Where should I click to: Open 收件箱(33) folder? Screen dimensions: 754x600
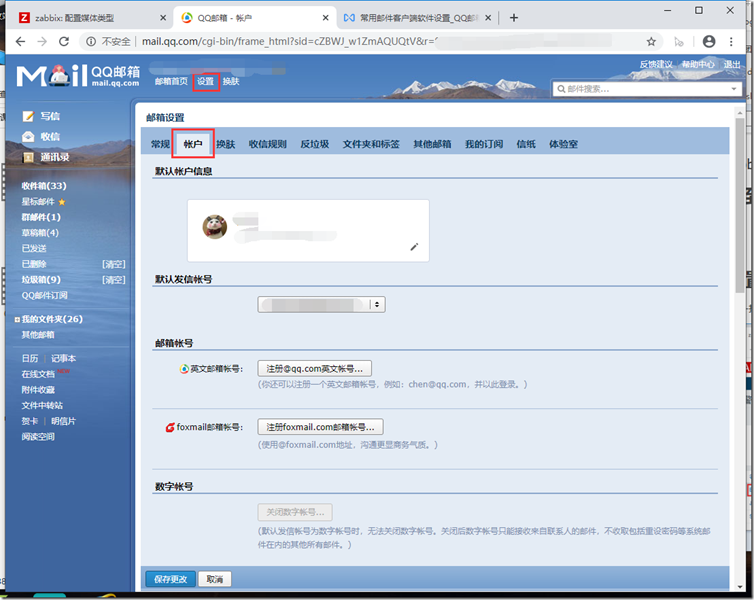click(44, 186)
